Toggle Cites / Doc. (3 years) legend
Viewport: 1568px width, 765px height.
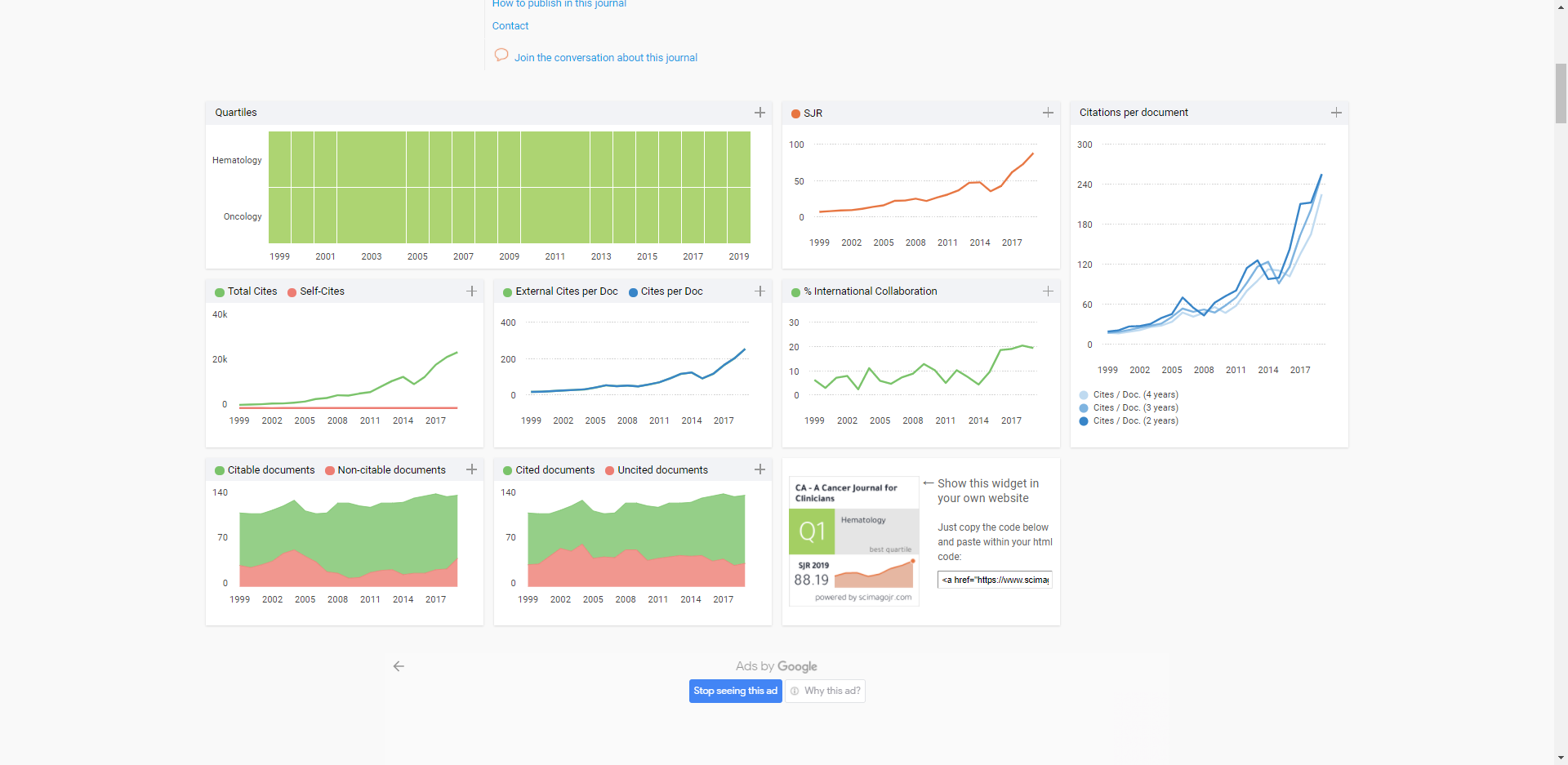[x=1129, y=408]
